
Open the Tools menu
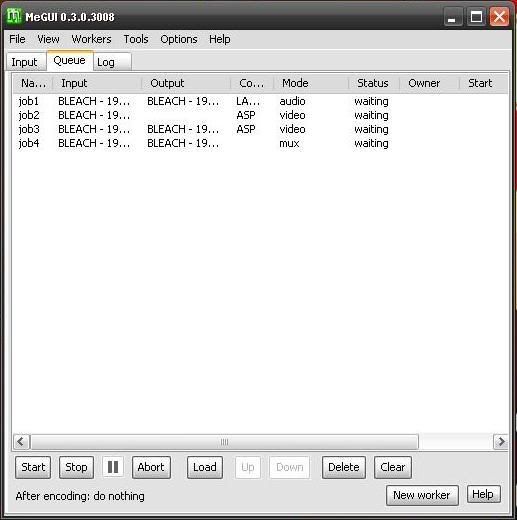coord(136,39)
